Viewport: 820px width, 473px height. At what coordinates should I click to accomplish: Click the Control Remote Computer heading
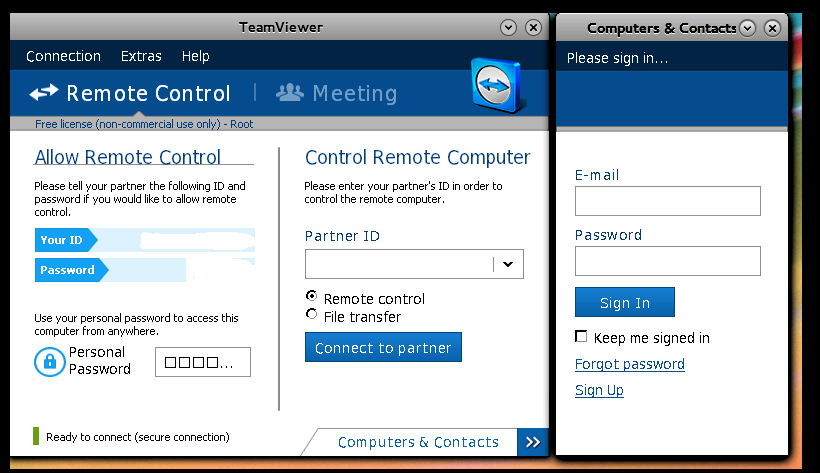click(x=417, y=157)
